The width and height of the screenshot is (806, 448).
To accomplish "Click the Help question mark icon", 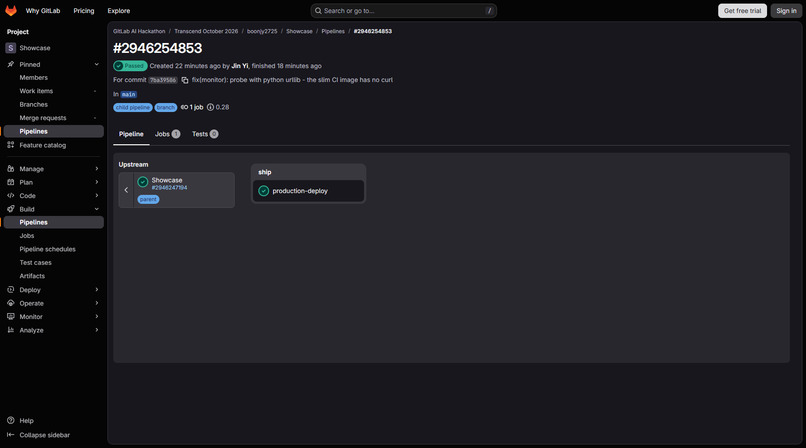I will click(10, 420).
